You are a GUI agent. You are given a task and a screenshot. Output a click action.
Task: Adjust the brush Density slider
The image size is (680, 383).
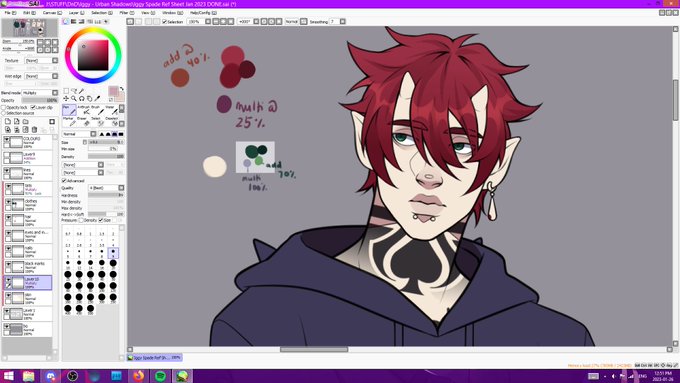106,157
